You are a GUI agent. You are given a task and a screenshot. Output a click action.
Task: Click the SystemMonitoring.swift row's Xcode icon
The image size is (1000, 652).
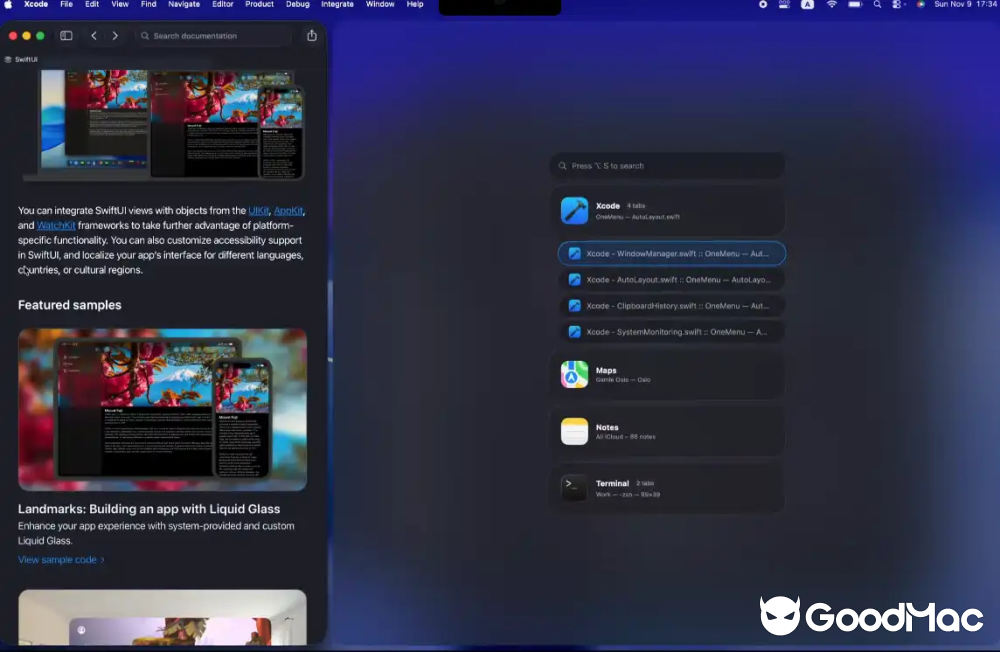point(575,332)
